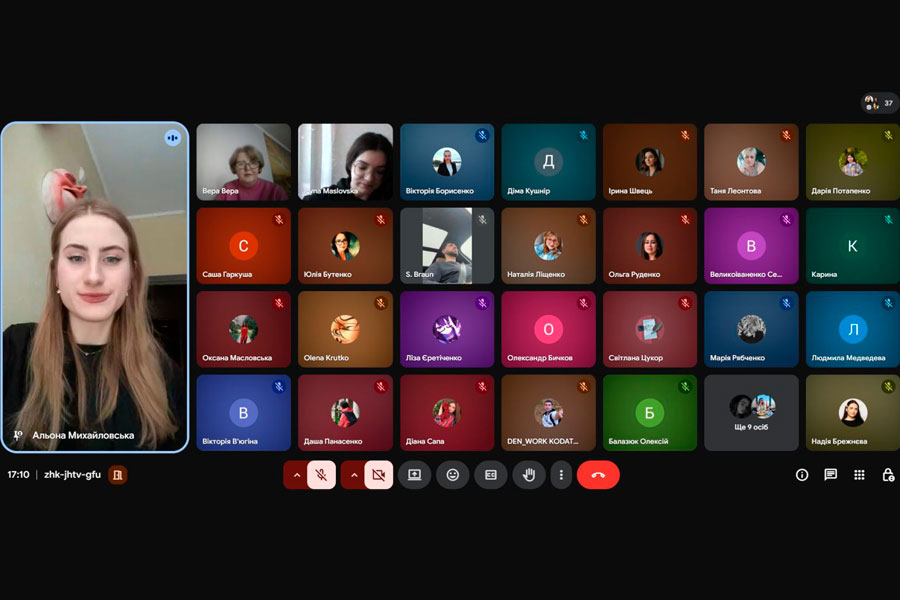The height and width of the screenshot is (600, 900).
Task: Click Ліза Єретіченко's muted mic icon
Action: click(x=482, y=303)
